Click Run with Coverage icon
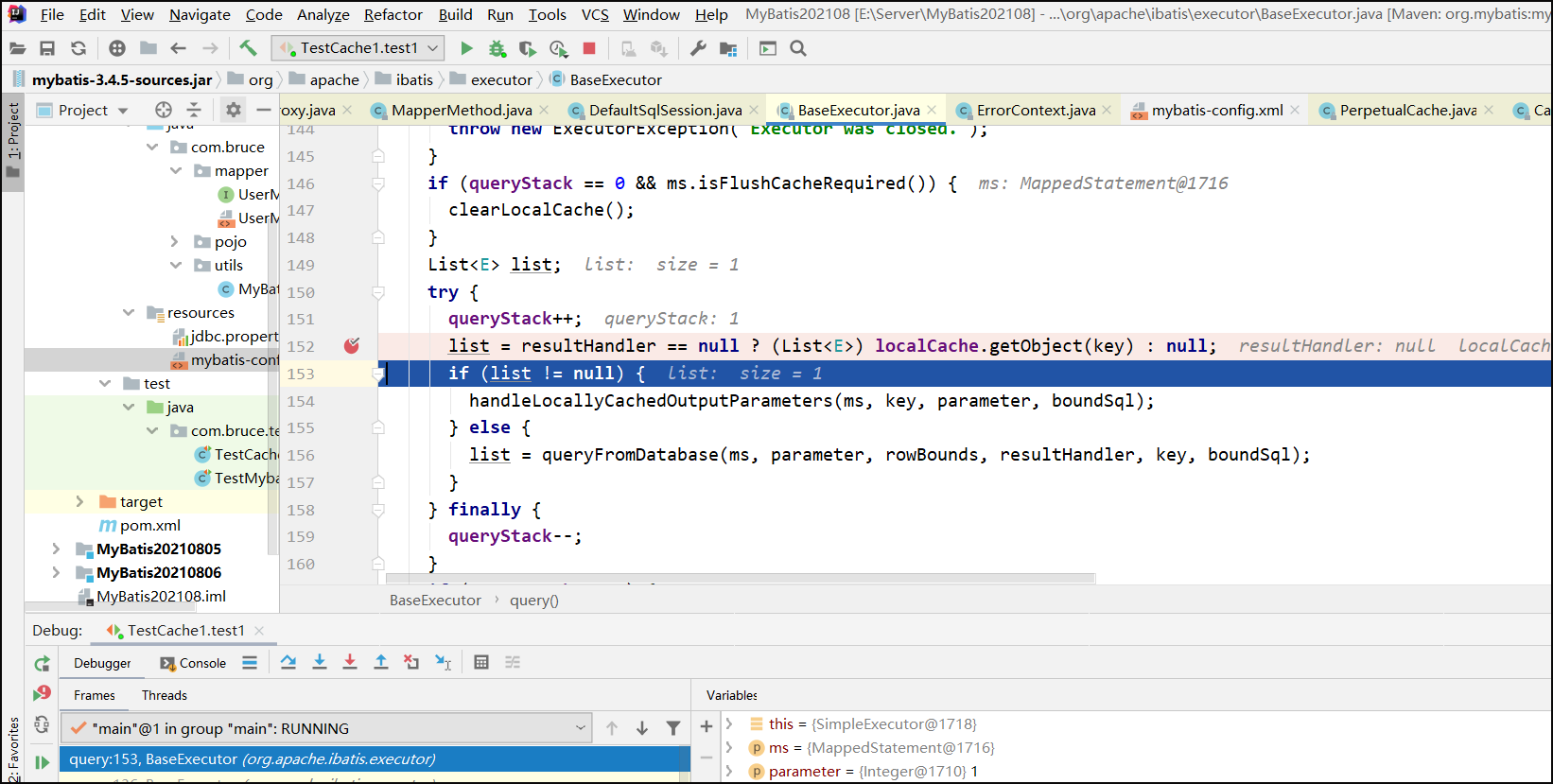 (x=528, y=48)
